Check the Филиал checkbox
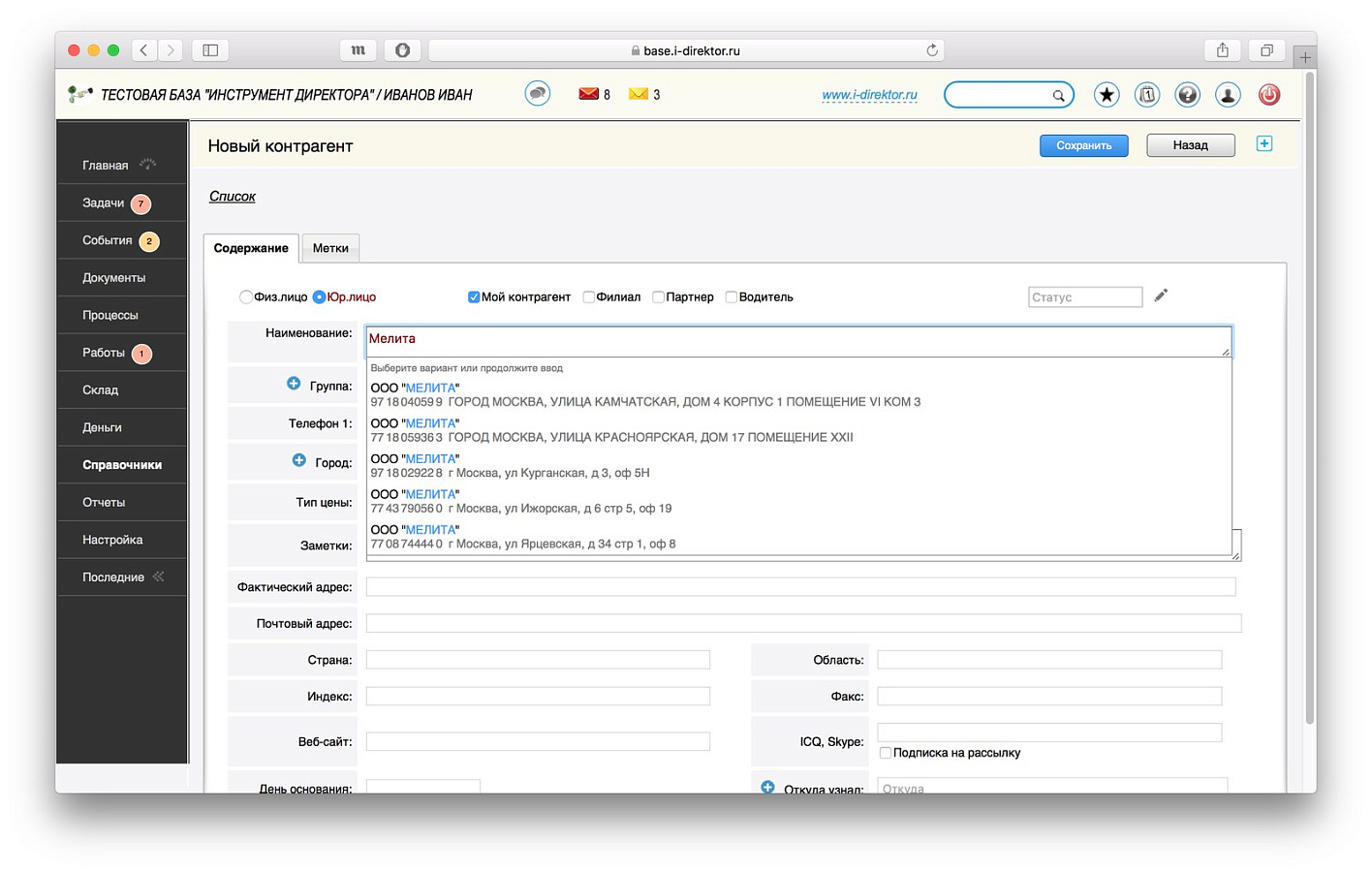Image resolution: width=1372 pixels, height=872 pixels. 588,297
